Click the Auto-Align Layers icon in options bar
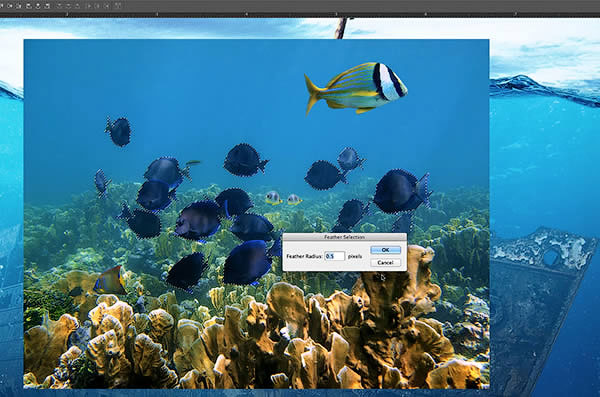This screenshot has height=397, width=600. (x=118, y=5)
